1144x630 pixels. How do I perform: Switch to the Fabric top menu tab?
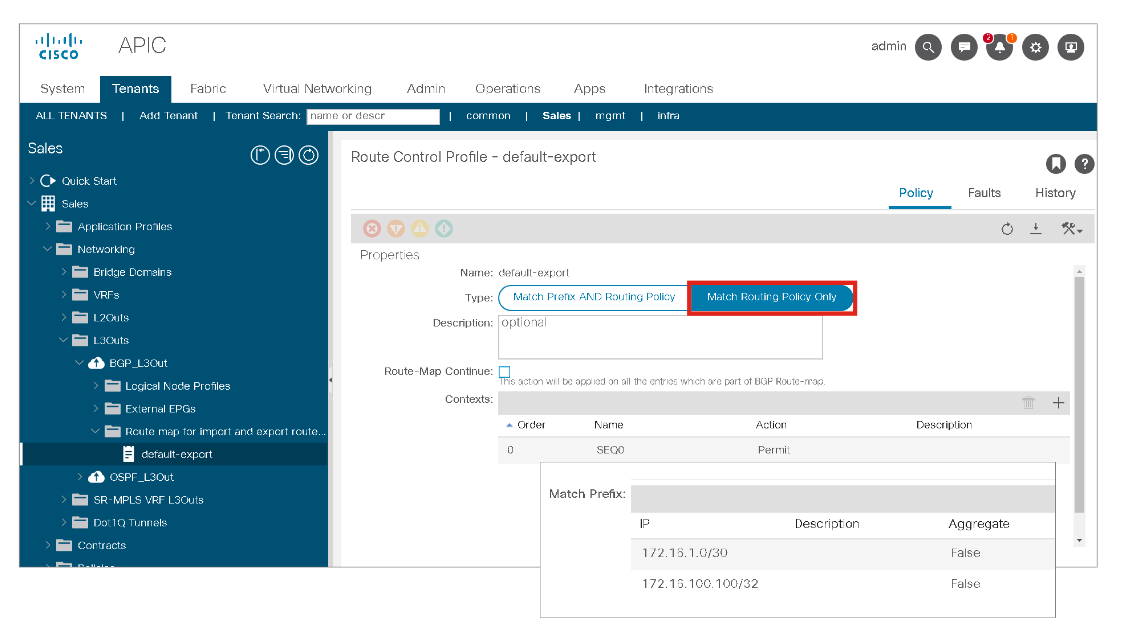click(208, 89)
